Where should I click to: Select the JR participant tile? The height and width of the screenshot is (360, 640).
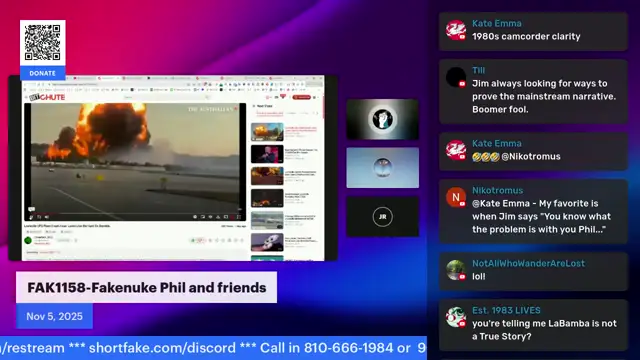pos(382,217)
